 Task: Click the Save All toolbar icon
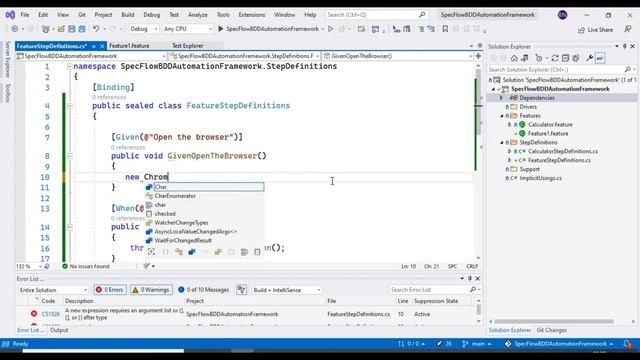point(82,29)
